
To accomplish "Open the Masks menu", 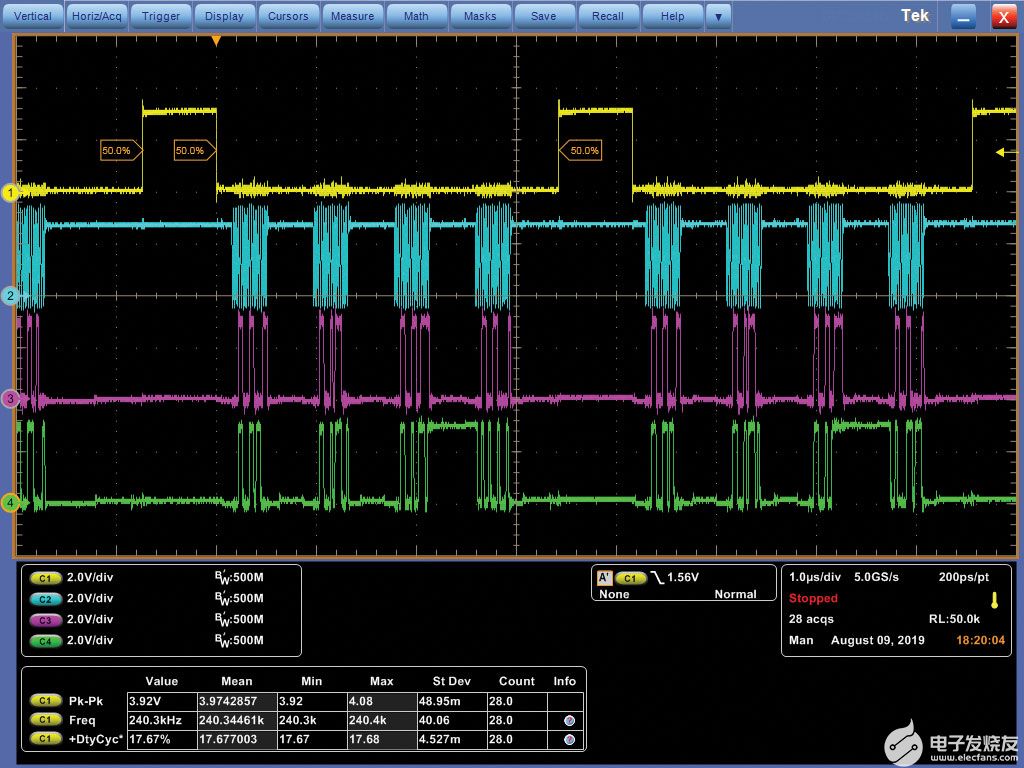I will [480, 16].
